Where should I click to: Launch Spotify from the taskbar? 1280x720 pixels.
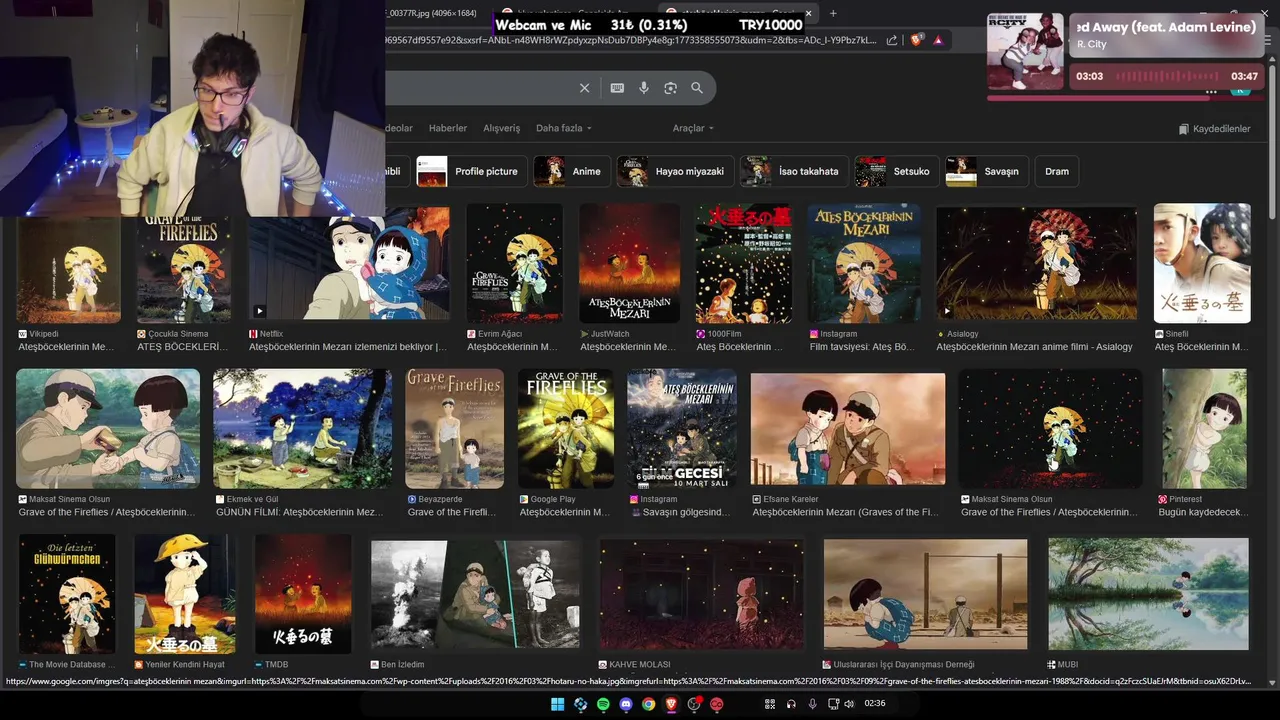coord(603,704)
